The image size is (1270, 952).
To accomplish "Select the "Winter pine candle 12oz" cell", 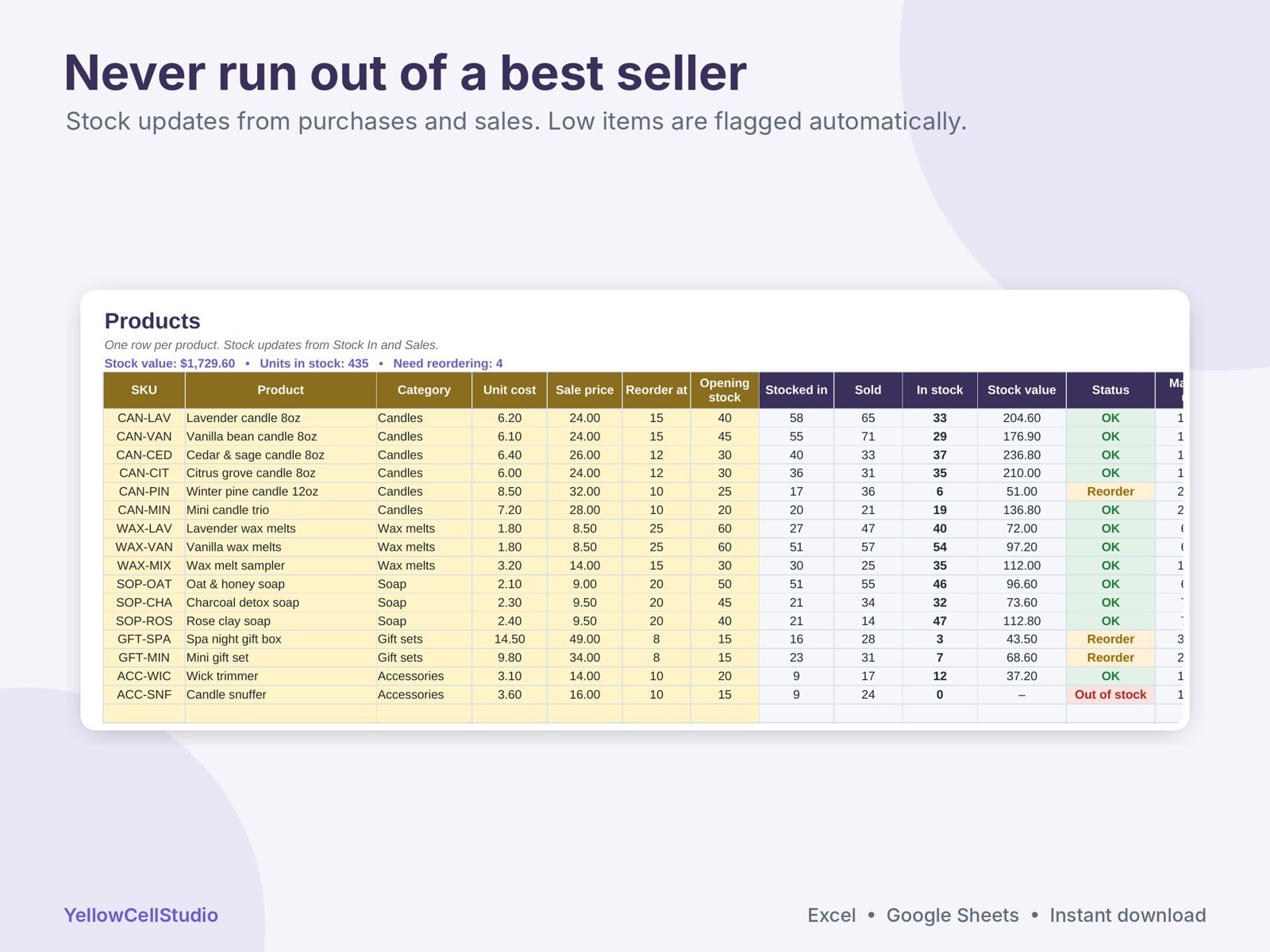I will (x=280, y=492).
